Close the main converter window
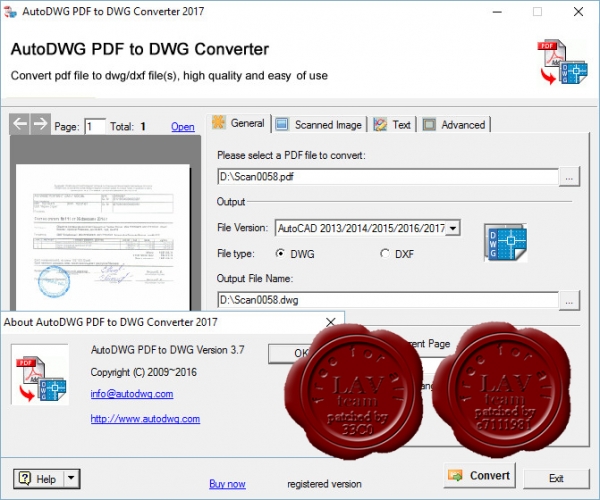The height and width of the screenshot is (500, 600). 578,12
